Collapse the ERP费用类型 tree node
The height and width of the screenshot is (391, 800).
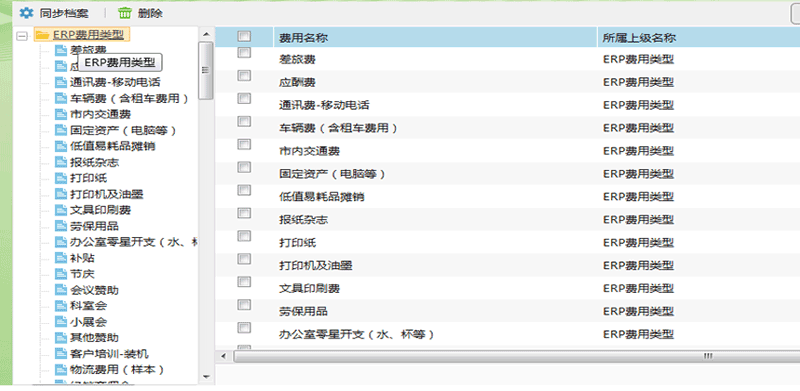[22, 36]
